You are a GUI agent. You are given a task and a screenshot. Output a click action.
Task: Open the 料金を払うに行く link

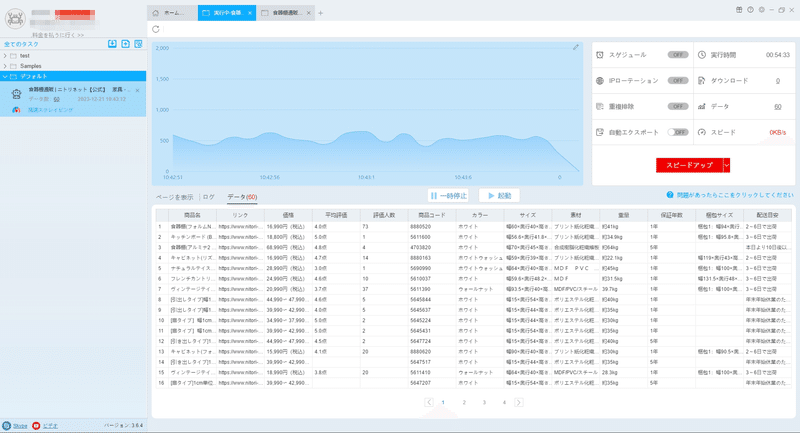(x=58, y=35)
